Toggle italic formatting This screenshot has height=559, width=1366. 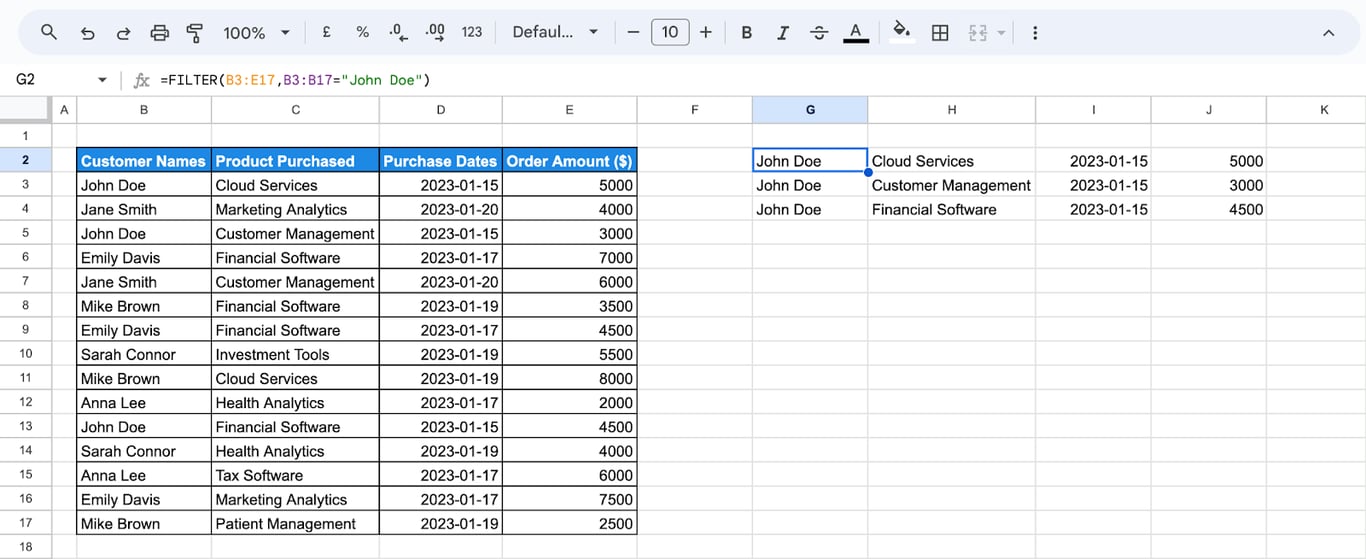[783, 32]
